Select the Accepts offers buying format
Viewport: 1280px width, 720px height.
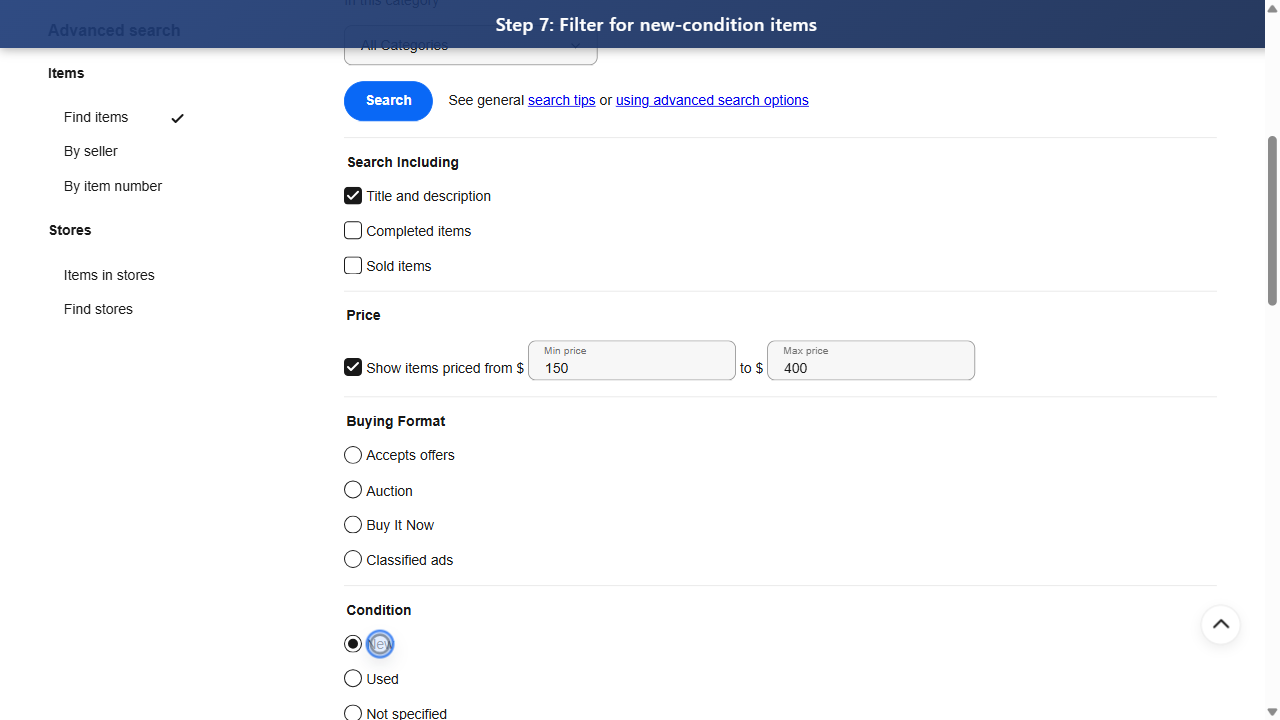(352, 454)
